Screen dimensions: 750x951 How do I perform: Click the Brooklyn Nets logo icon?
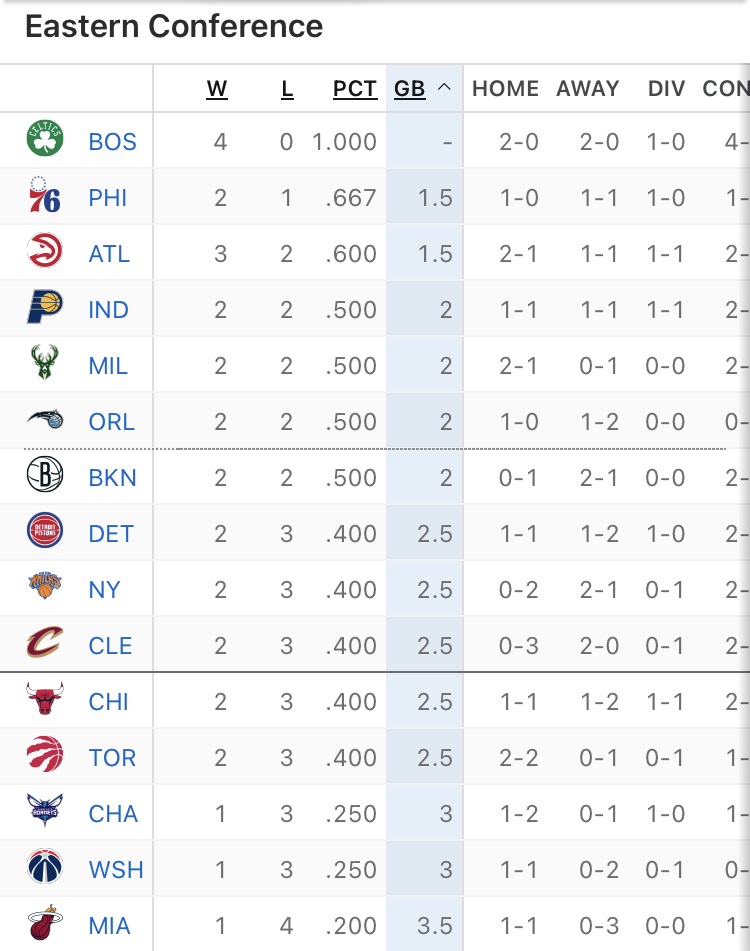pyautogui.click(x=45, y=477)
